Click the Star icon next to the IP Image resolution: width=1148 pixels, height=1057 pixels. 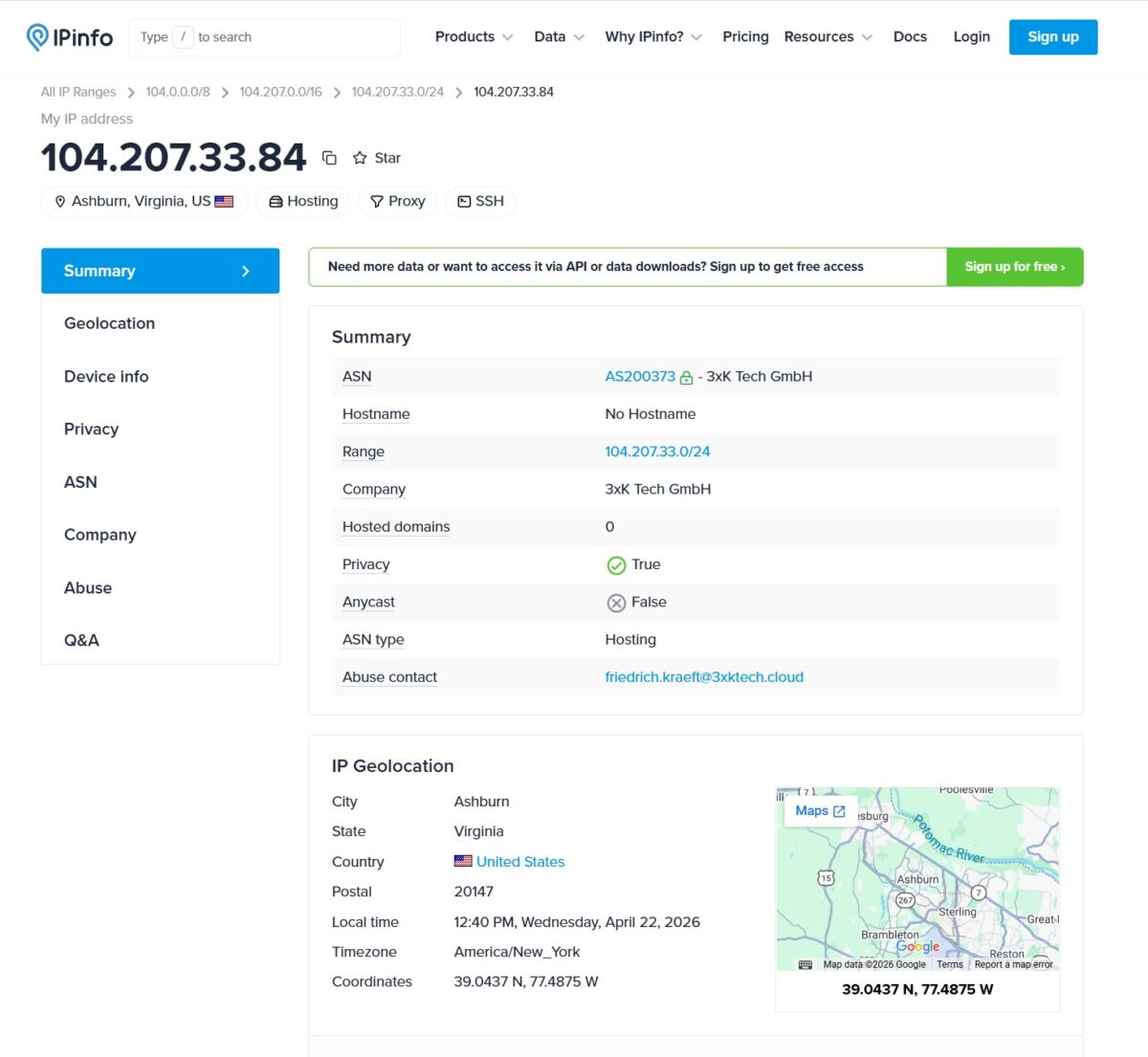[x=360, y=158]
